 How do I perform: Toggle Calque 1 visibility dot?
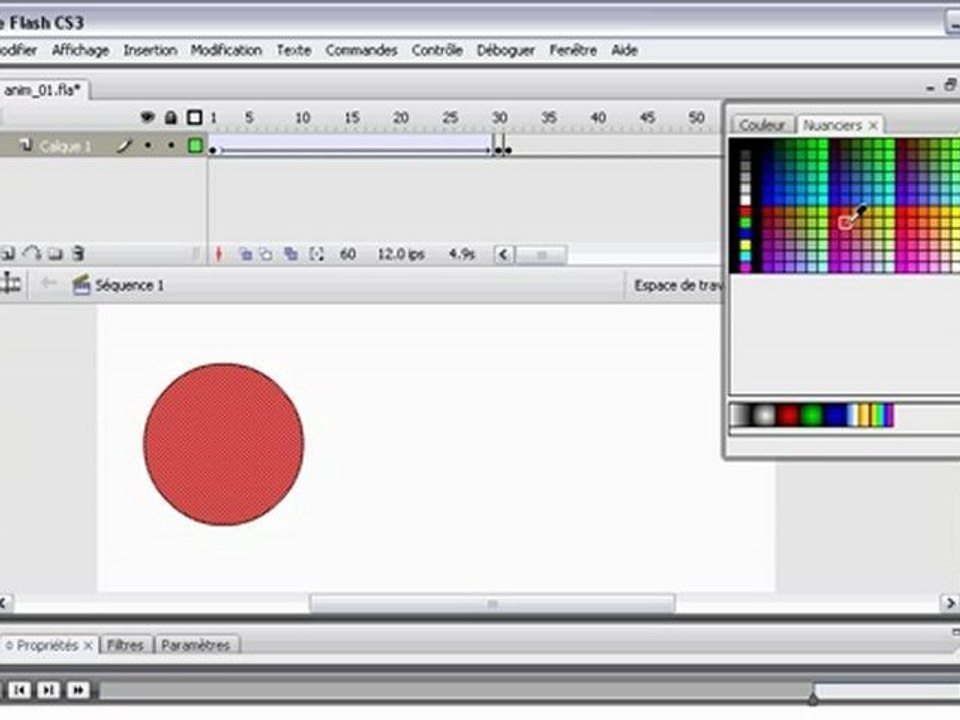coord(148,146)
